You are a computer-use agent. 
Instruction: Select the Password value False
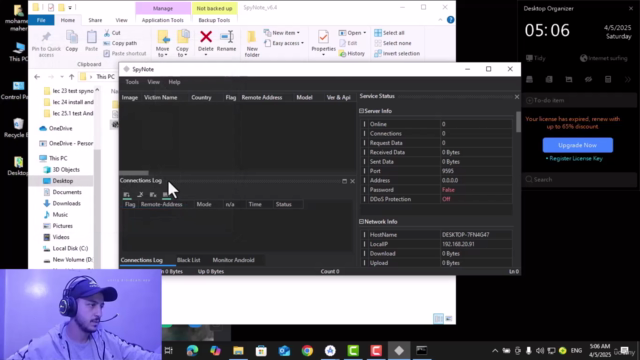tap(448, 190)
